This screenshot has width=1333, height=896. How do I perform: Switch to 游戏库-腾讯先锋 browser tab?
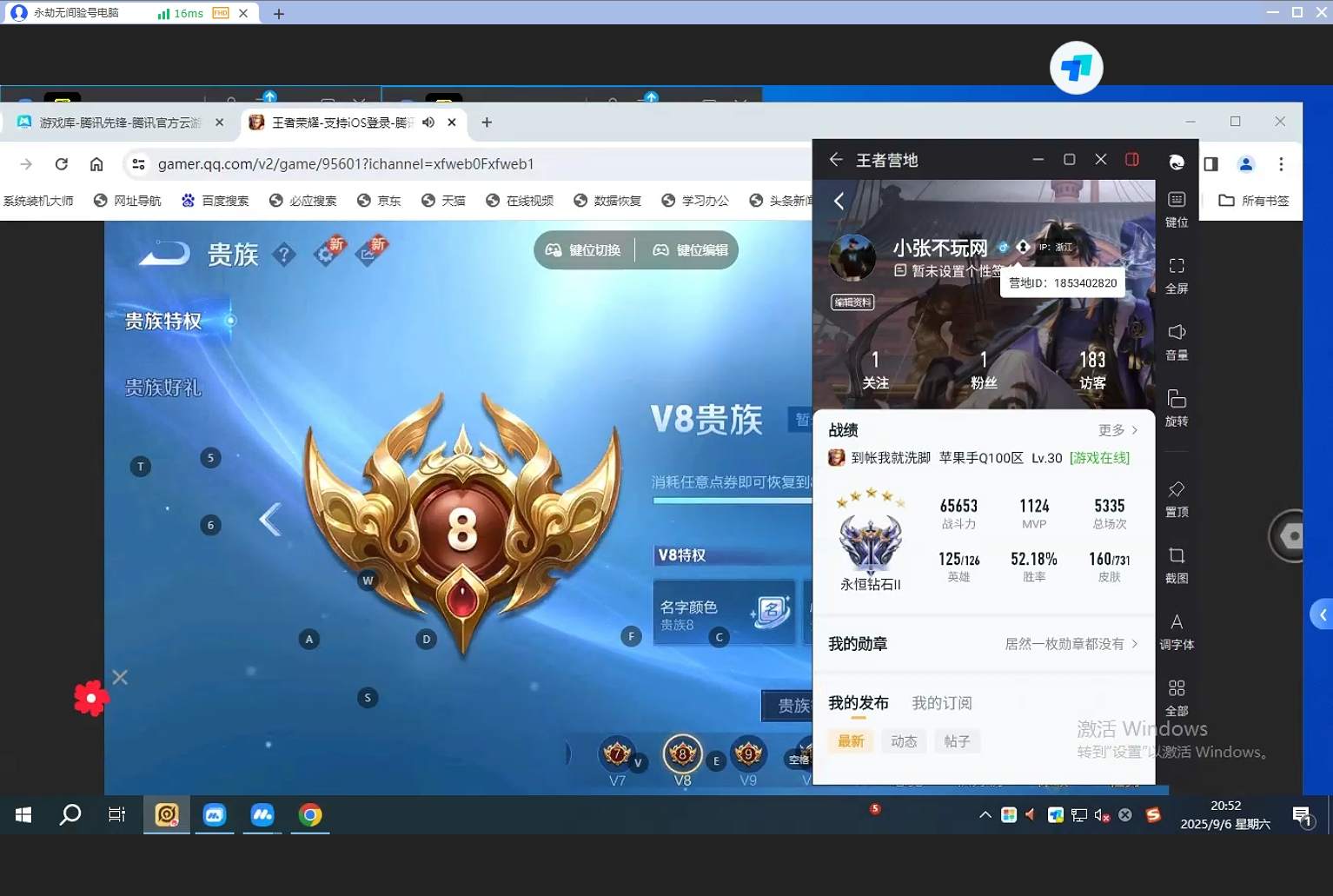pos(120,123)
